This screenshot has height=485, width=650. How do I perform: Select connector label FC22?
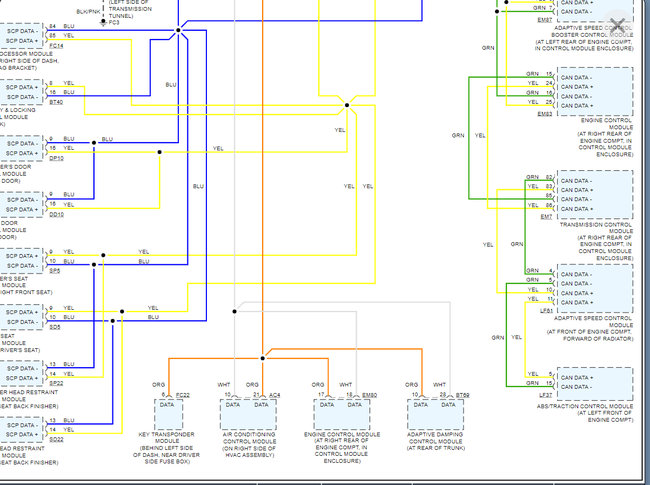click(183, 395)
